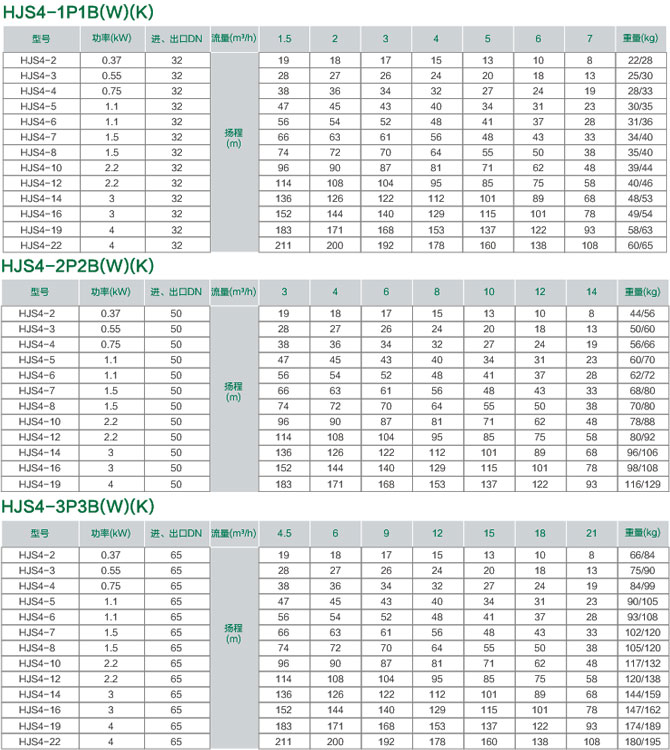Screen dimensions: 670x750
Task: Select weight cell 31/36
Action: click(x=640, y=121)
